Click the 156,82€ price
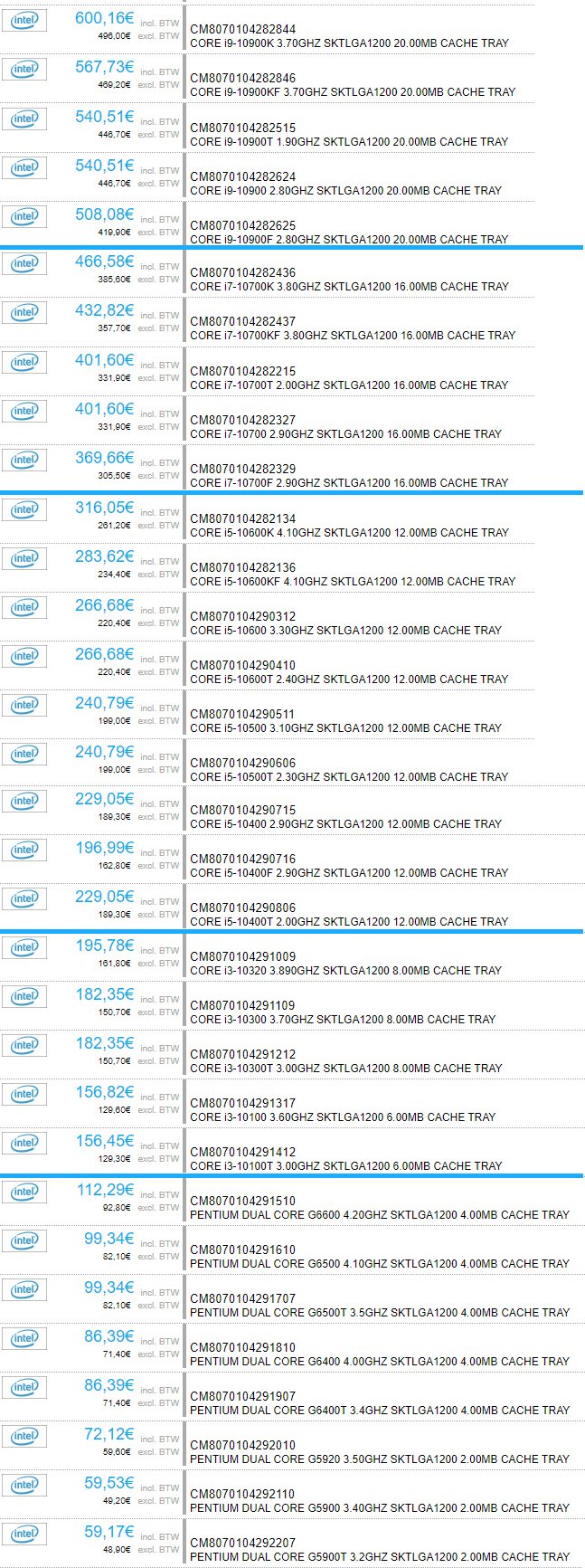Image resolution: width=585 pixels, height=1568 pixels. pyautogui.click(x=104, y=1092)
